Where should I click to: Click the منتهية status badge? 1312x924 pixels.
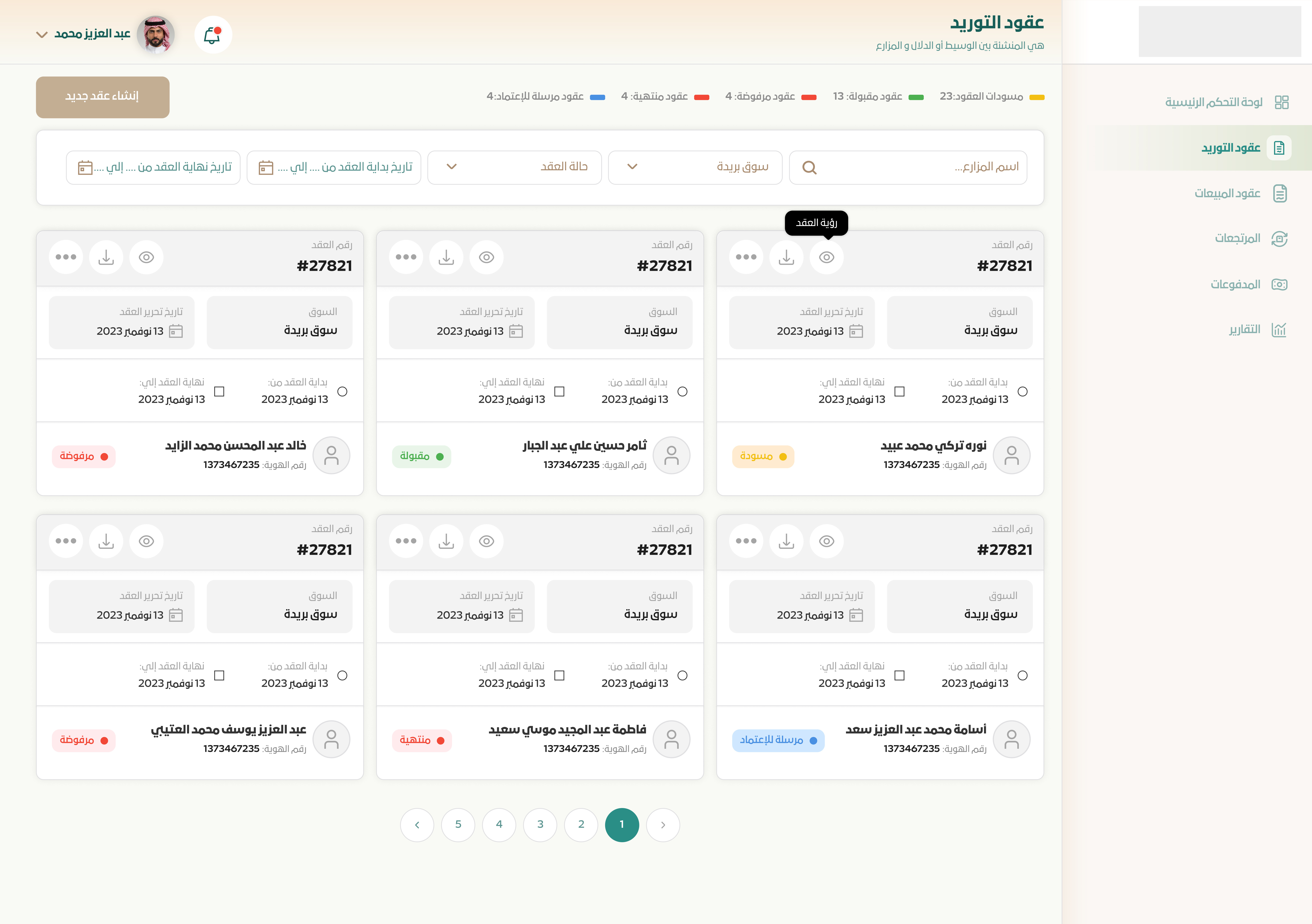tap(422, 741)
